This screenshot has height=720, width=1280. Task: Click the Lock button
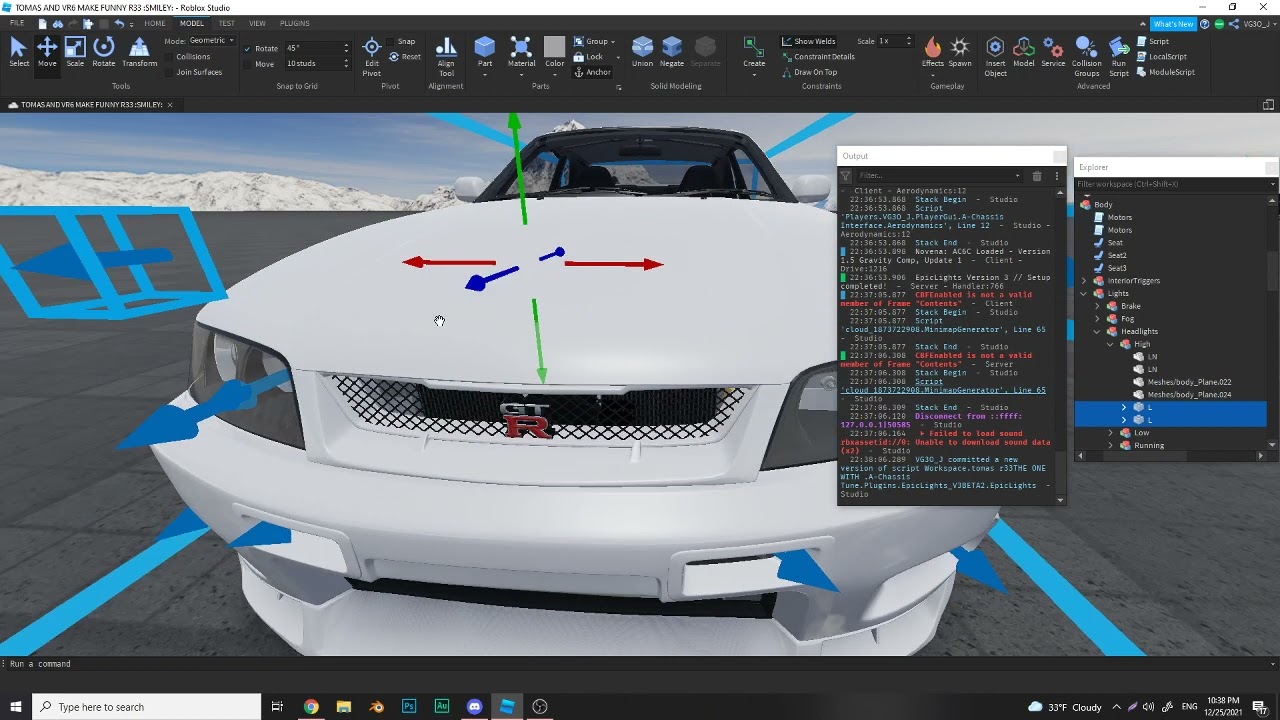coord(589,57)
